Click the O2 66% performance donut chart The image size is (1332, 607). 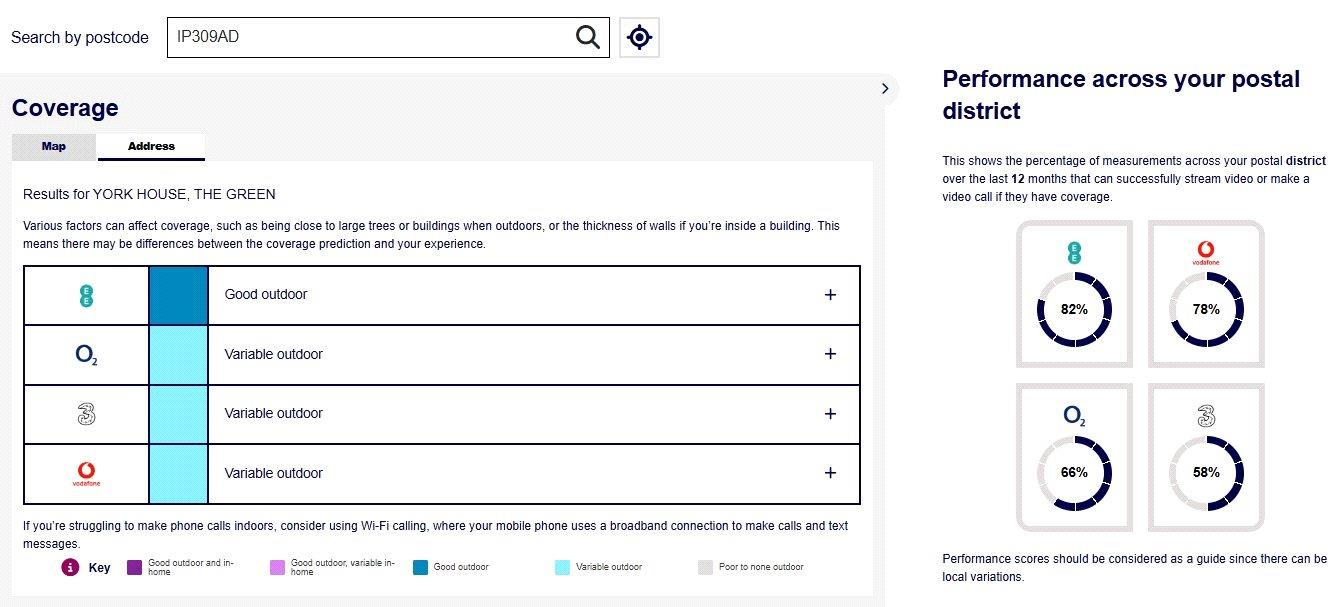coord(1074,472)
